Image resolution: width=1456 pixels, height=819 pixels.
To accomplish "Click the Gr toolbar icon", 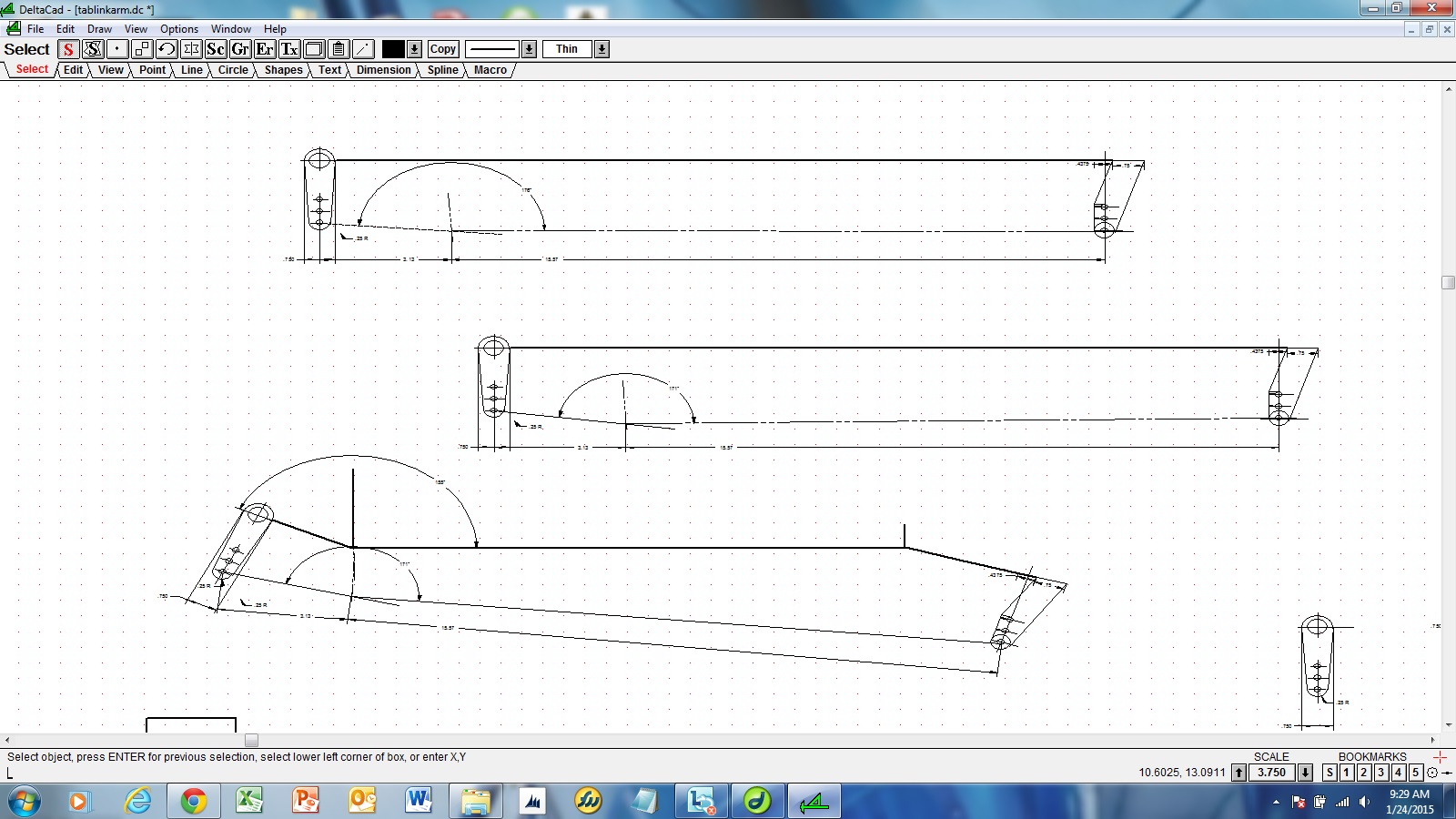I will 240,49.
